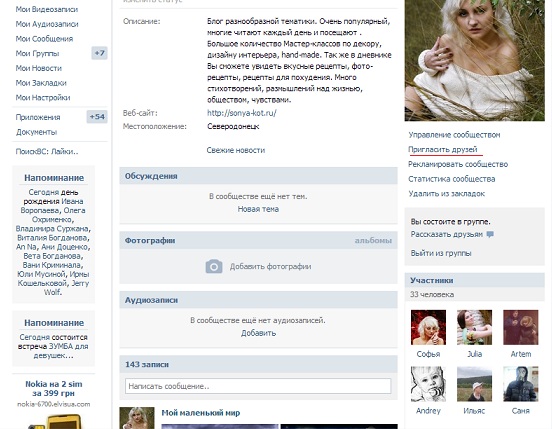Image resolution: width=552 pixels, height=429 pixels.
Task: Open Виталия Богданова birthday link
Action: tap(53, 238)
